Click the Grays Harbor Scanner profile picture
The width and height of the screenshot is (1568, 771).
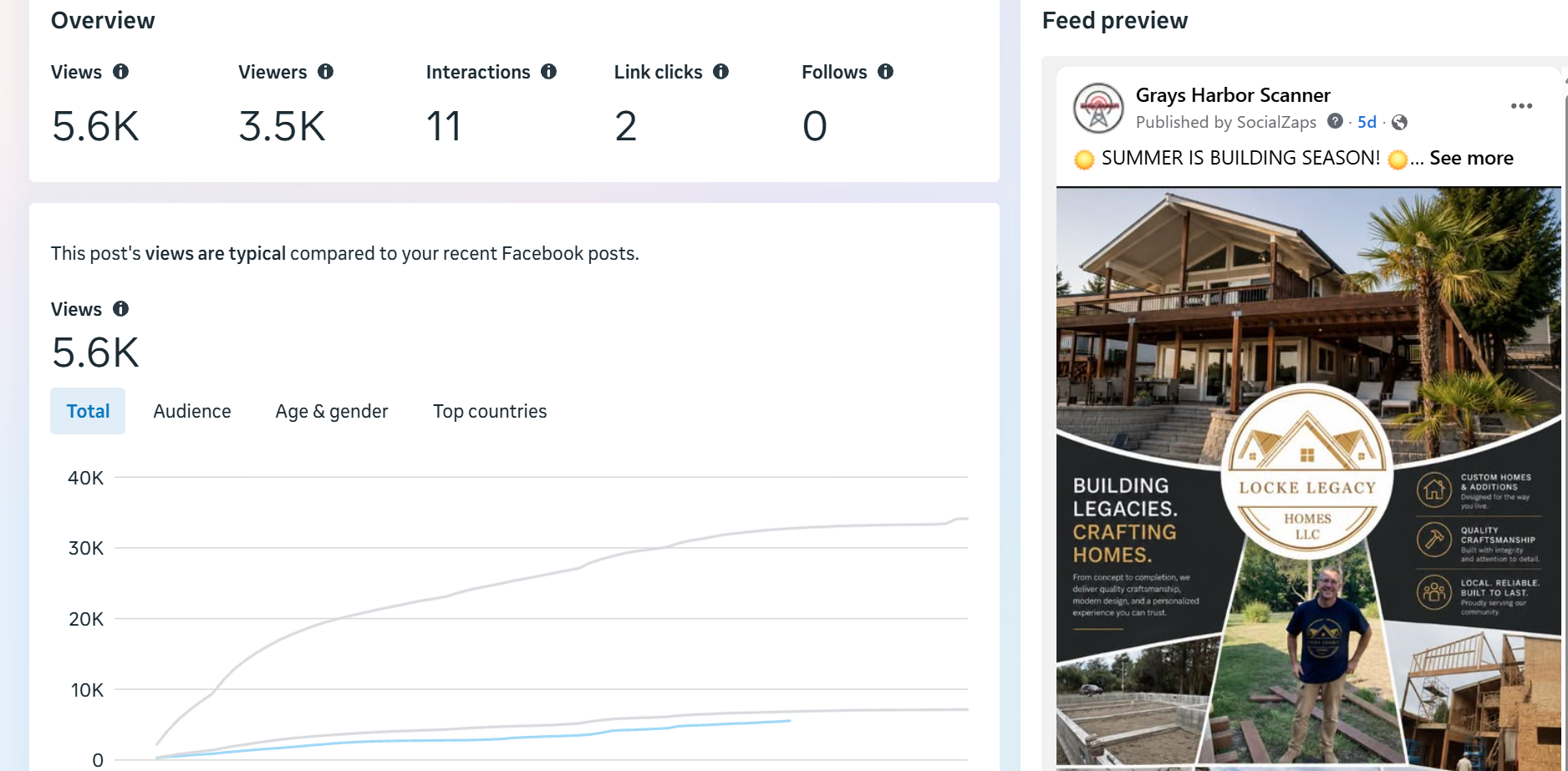[1098, 108]
